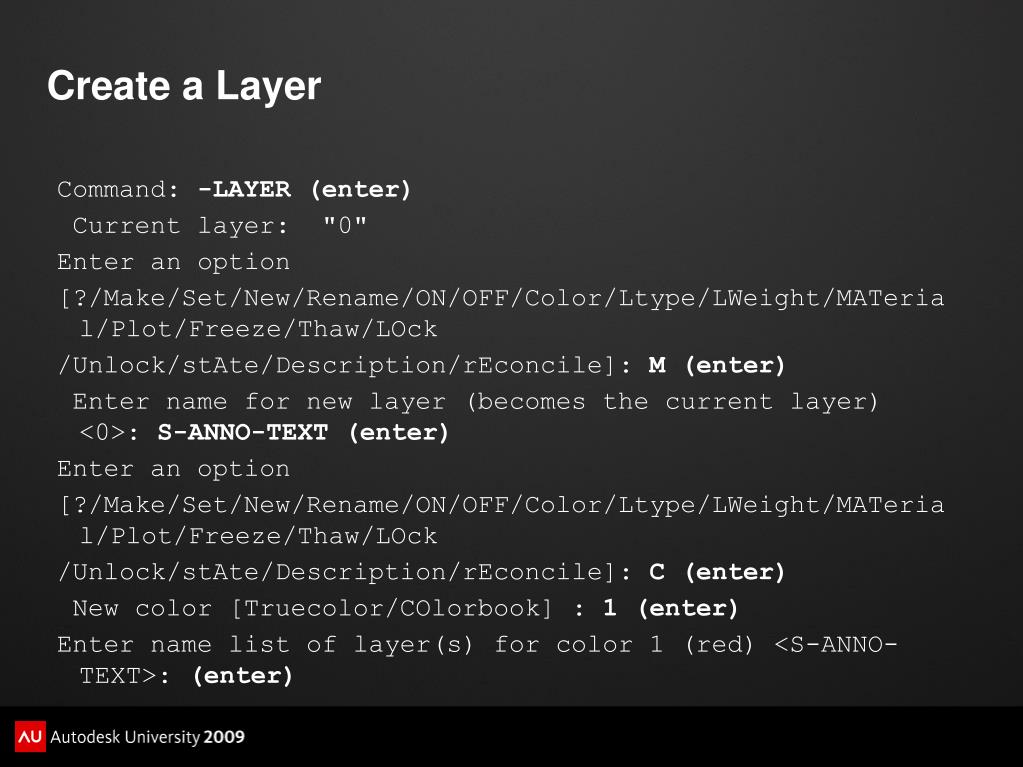This screenshot has width=1023, height=767.
Task: Click the red AU logo icon
Action: (30, 736)
